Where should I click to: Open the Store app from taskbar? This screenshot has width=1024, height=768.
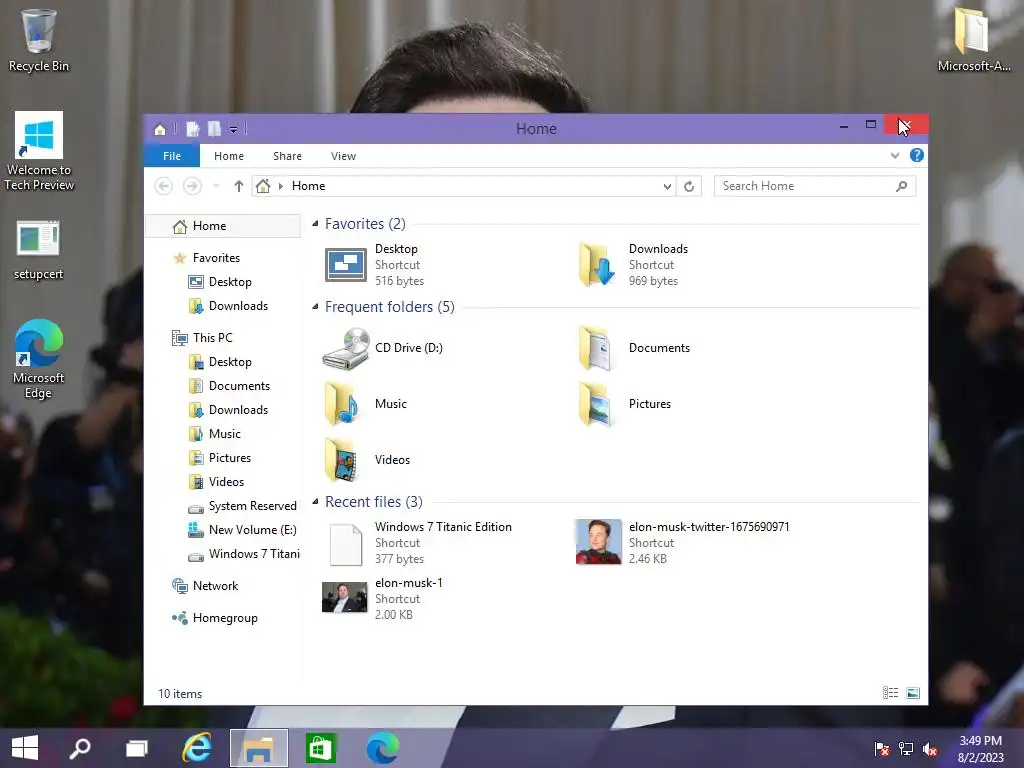coord(320,748)
